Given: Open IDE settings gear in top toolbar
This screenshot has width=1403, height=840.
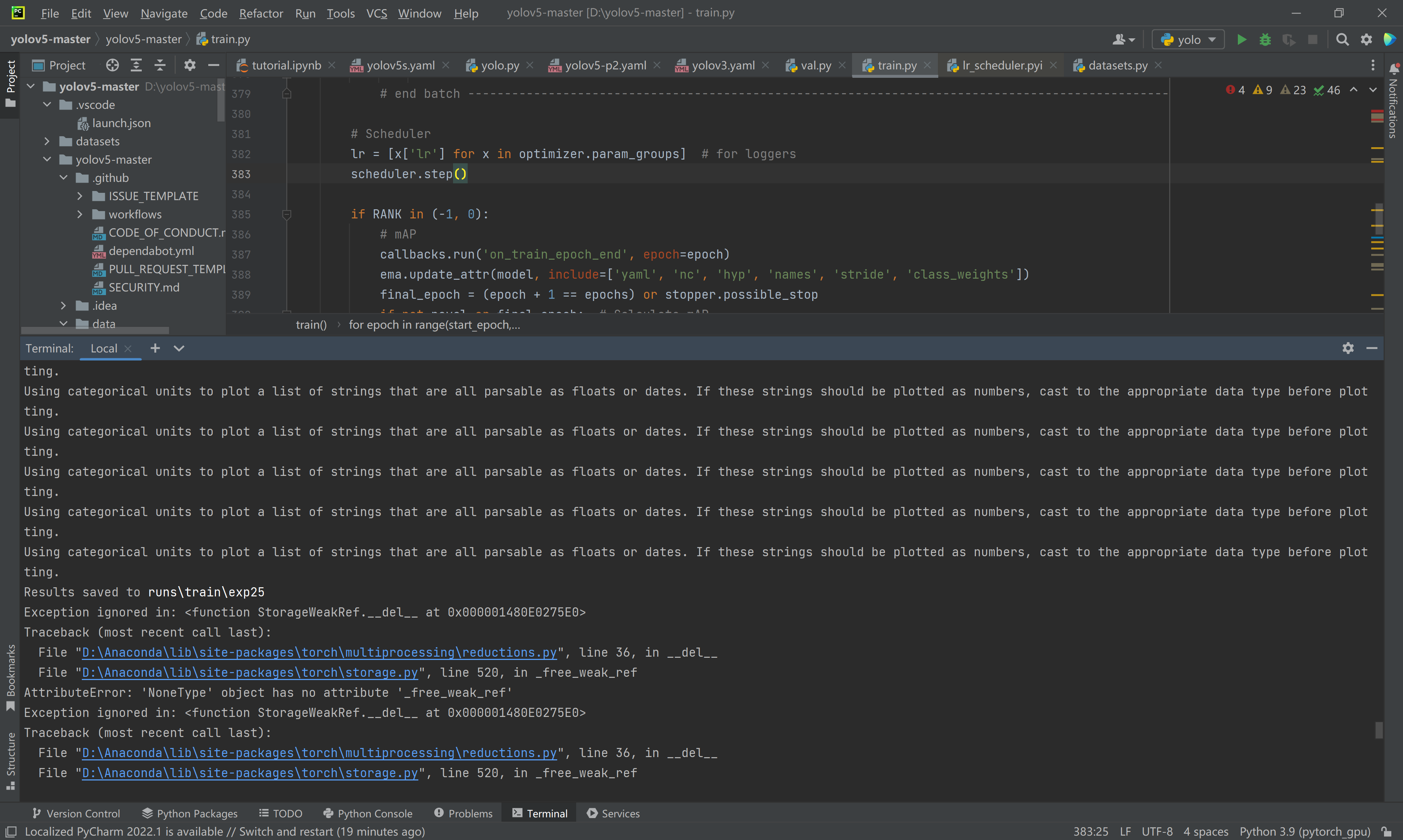Looking at the screenshot, I should (x=1366, y=39).
